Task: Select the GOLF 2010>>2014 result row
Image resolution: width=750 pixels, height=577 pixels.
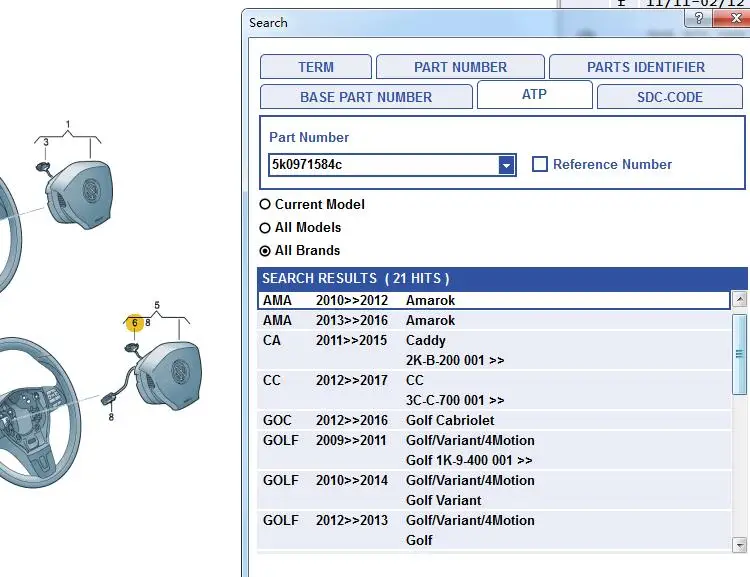Action: (494, 490)
